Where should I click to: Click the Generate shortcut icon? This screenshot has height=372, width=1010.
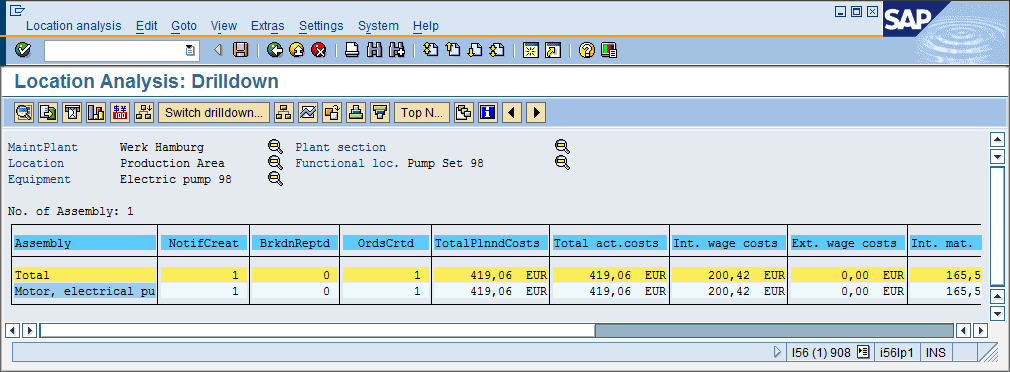coord(553,50)
